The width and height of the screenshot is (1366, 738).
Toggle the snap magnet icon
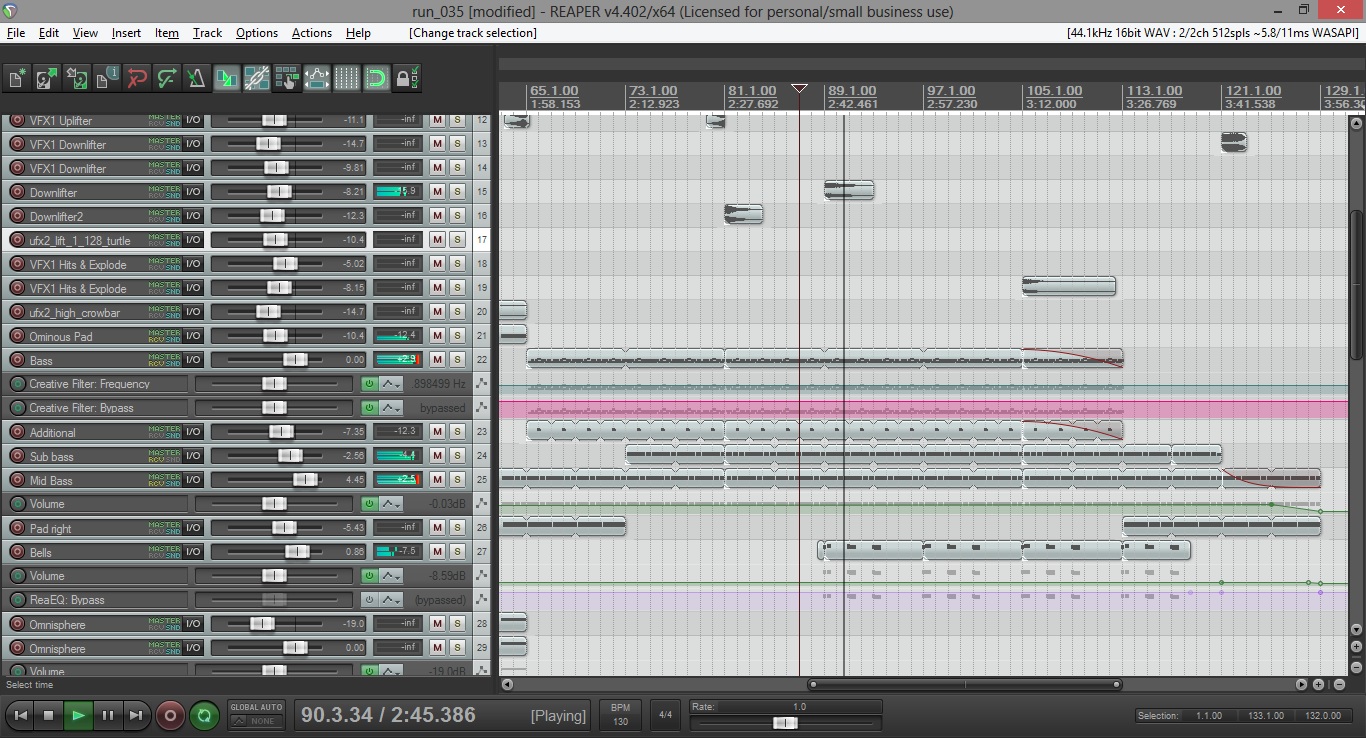click(377, 78)
